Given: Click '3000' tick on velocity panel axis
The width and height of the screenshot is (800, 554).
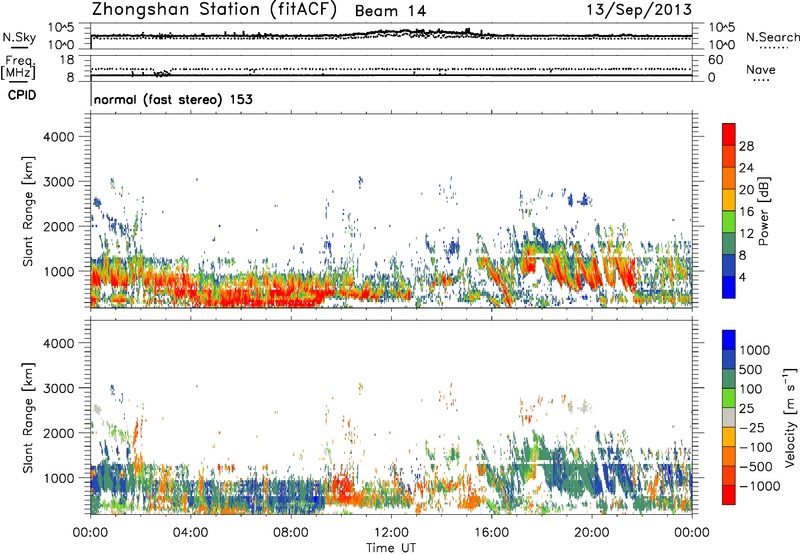Looking at the screenshot, I should coord(59,388).
